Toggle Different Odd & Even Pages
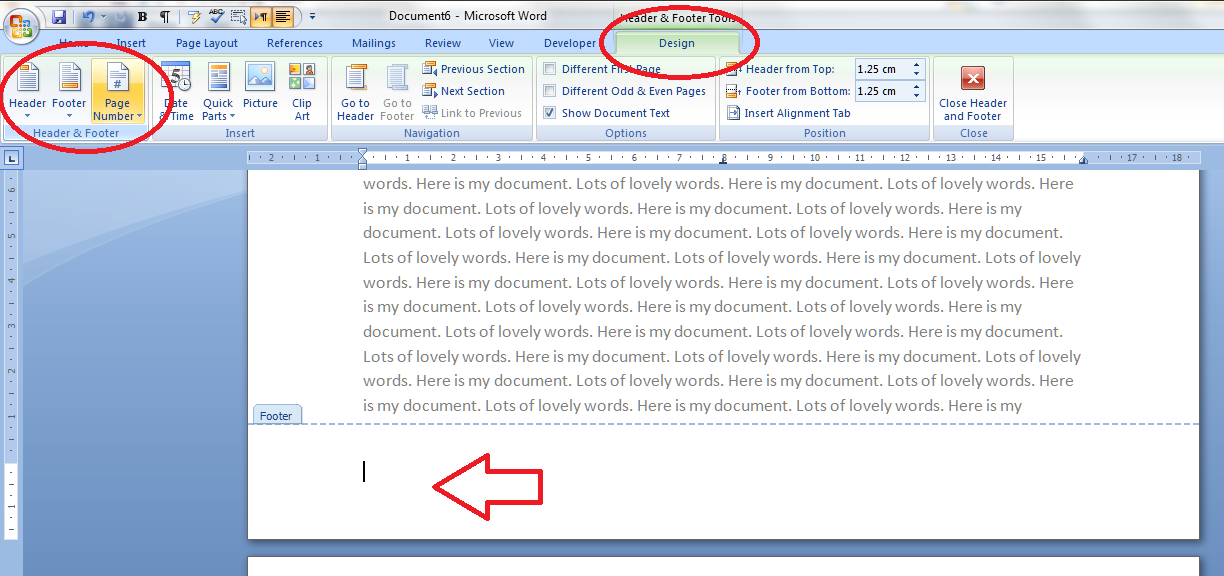This screenshot has height=576, width=1224. click(550, 91)
